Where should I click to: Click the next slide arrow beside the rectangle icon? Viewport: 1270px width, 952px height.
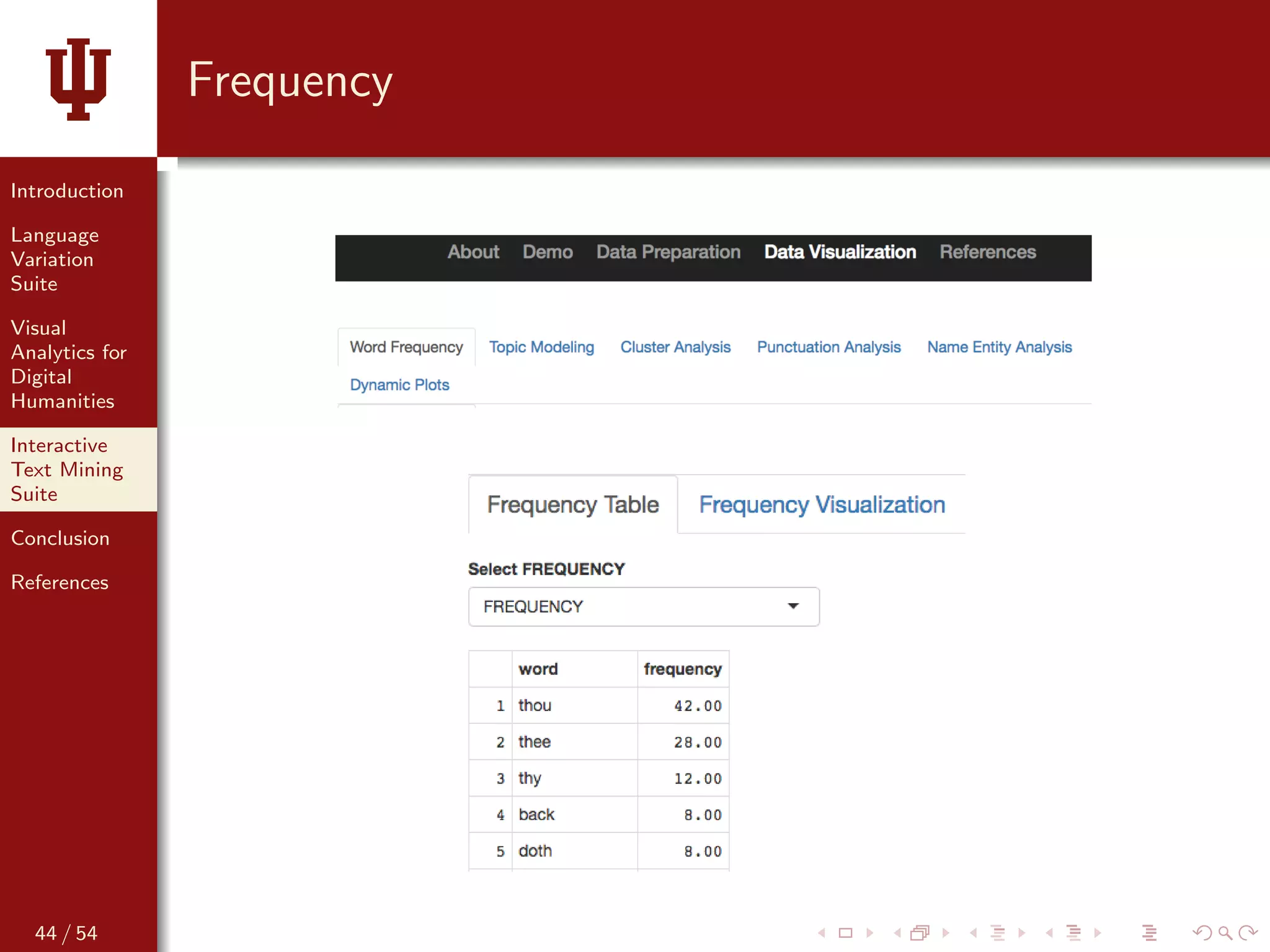pyautogui.click(x=870, y=933)
